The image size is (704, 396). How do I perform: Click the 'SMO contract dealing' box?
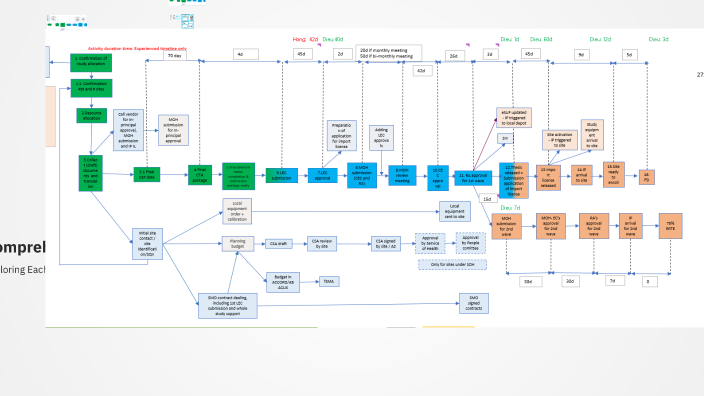[228, 306]
